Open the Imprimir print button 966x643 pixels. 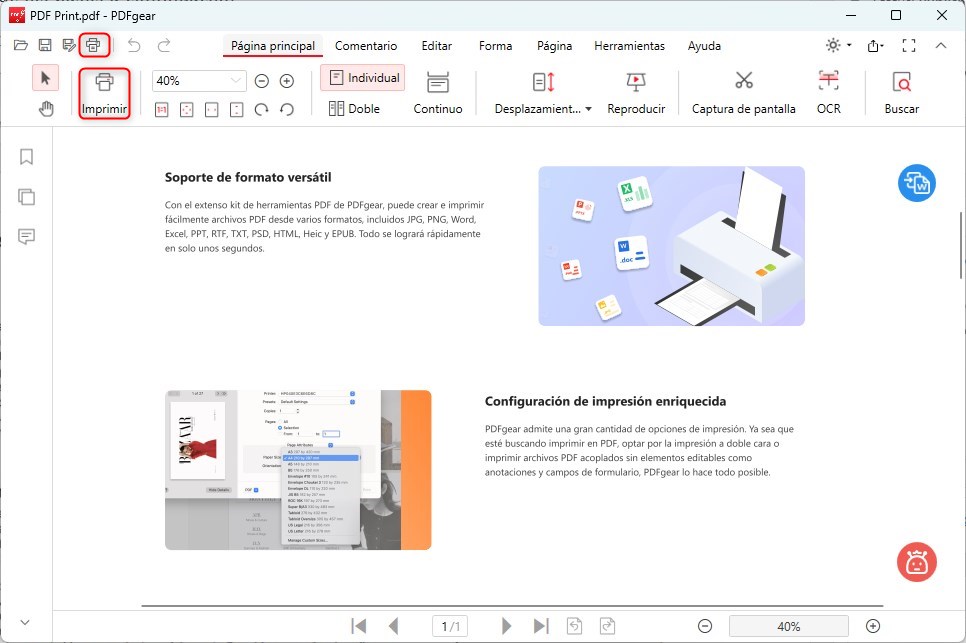(104, 94)
